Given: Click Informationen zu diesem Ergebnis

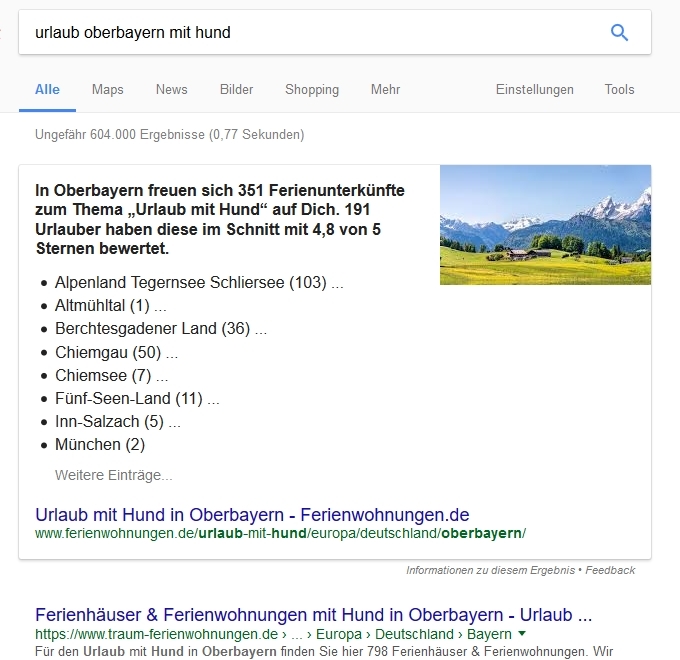Looking at the screenshot, I should click(490, 570).
